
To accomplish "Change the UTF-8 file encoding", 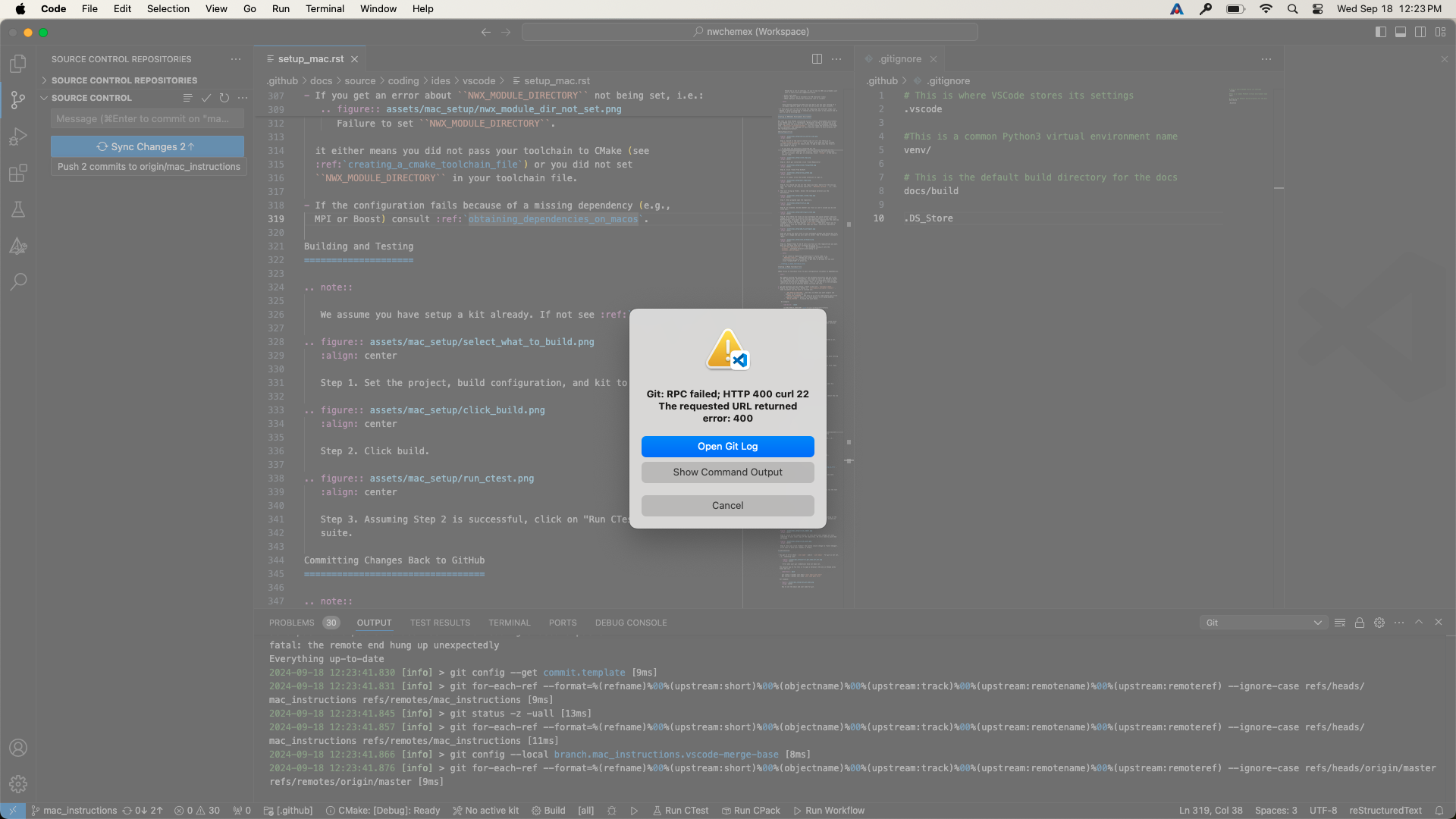I will click(x=1323, y=811).
